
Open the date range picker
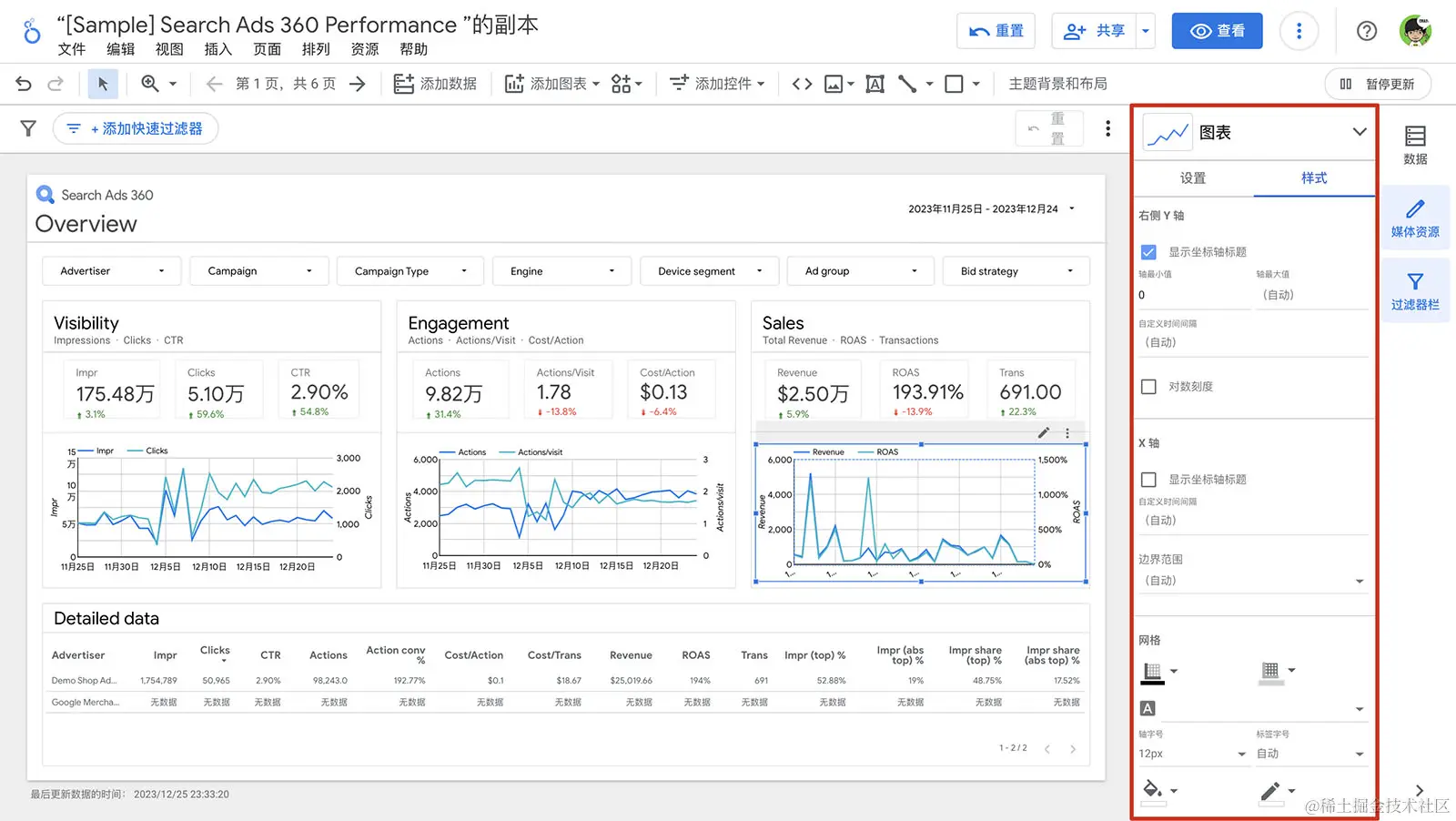point(992,208)
